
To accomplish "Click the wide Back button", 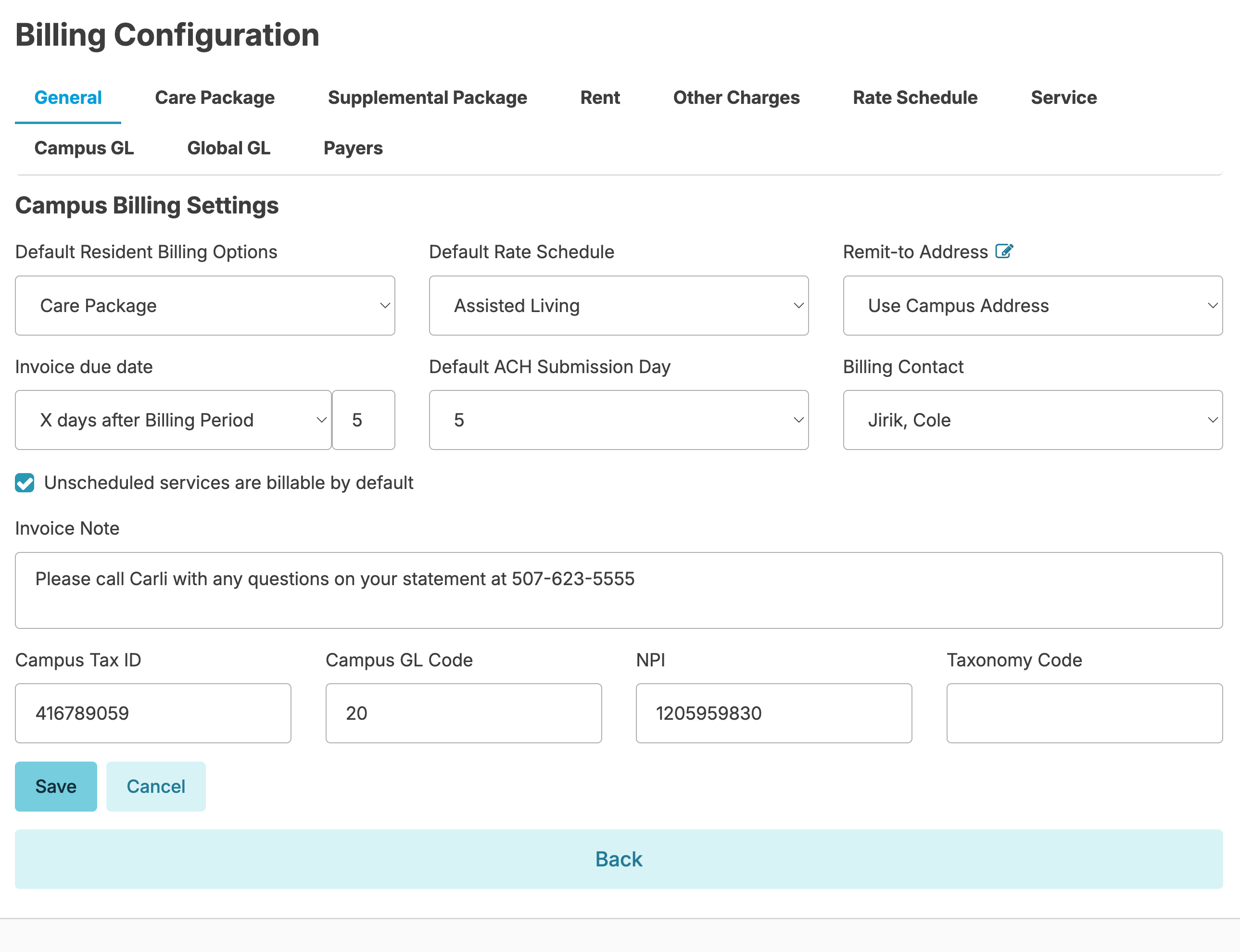I will (618, 859).
